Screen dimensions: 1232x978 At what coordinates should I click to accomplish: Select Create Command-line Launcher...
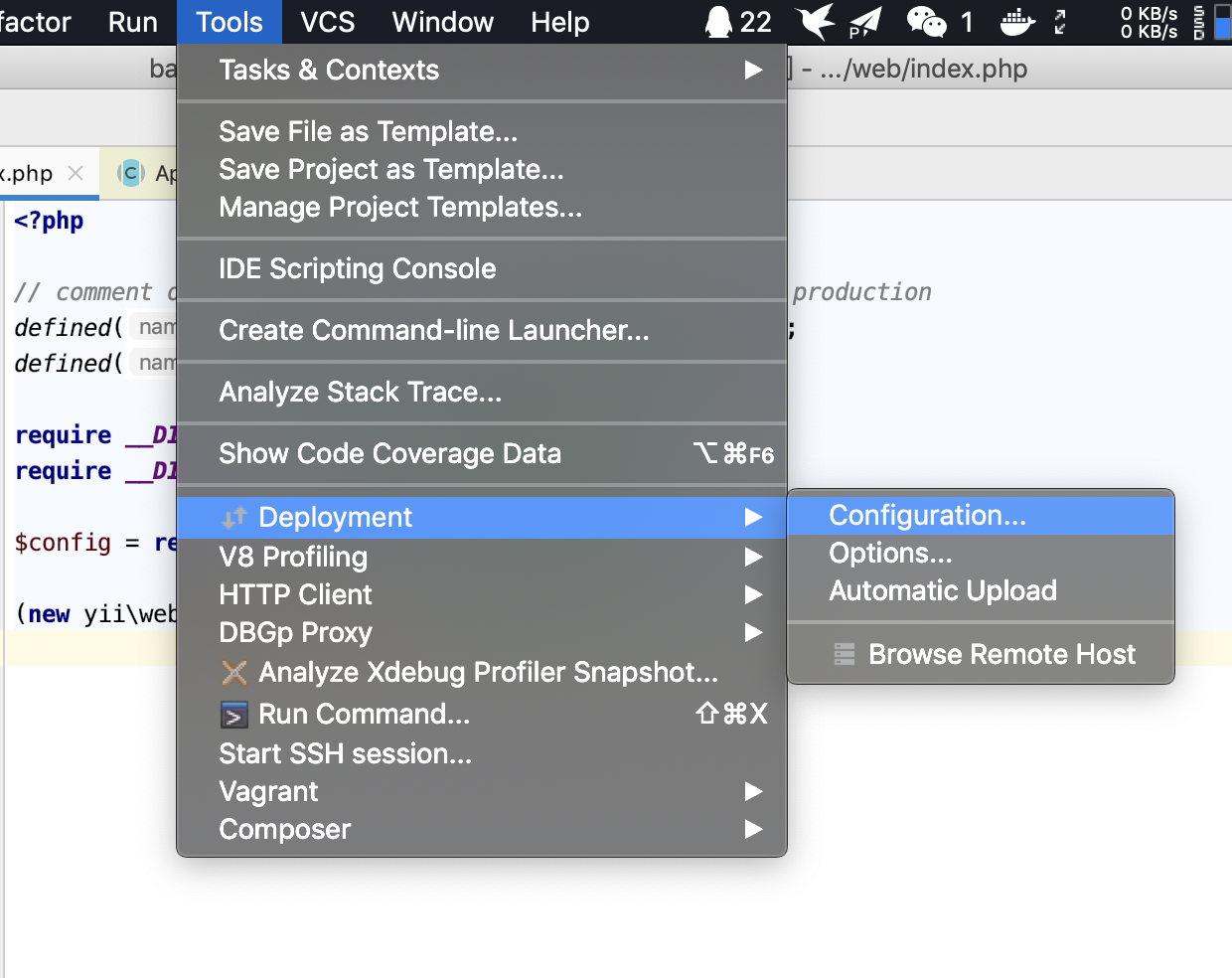[482, 330]
